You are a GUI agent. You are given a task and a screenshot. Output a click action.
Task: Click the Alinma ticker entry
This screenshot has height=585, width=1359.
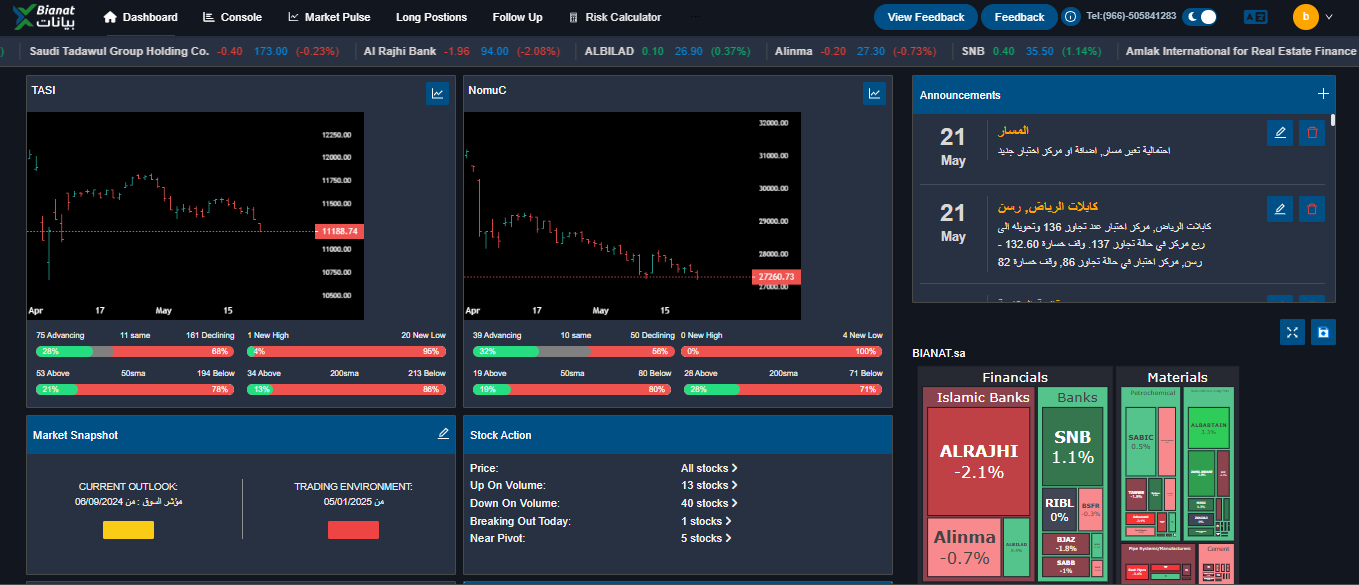(x=855, y=51)
